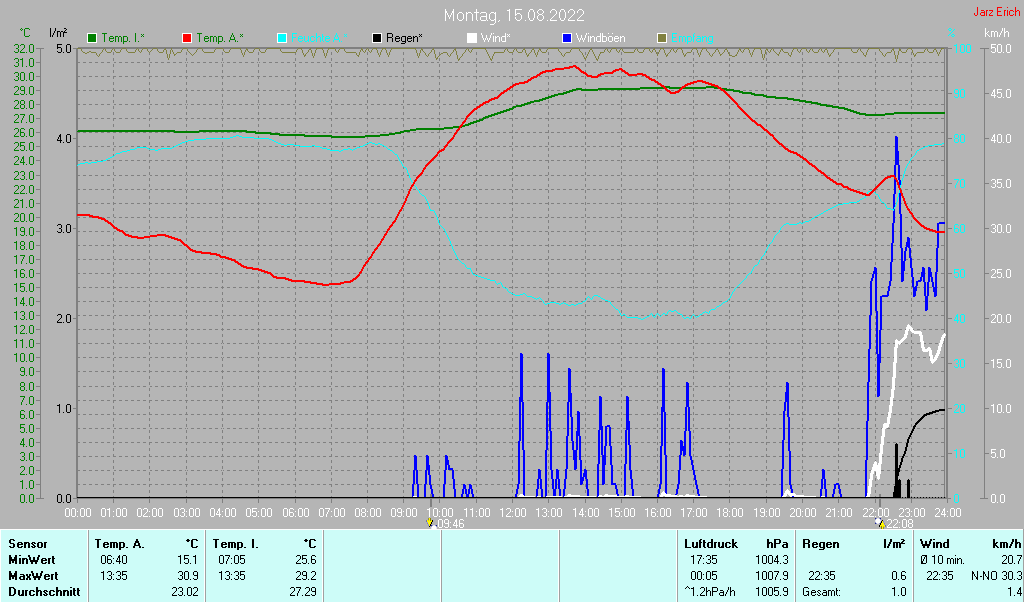Click the 'l/m²' rain axis unit label
This screenshot has height=602, width=1024.
[58, 33]
